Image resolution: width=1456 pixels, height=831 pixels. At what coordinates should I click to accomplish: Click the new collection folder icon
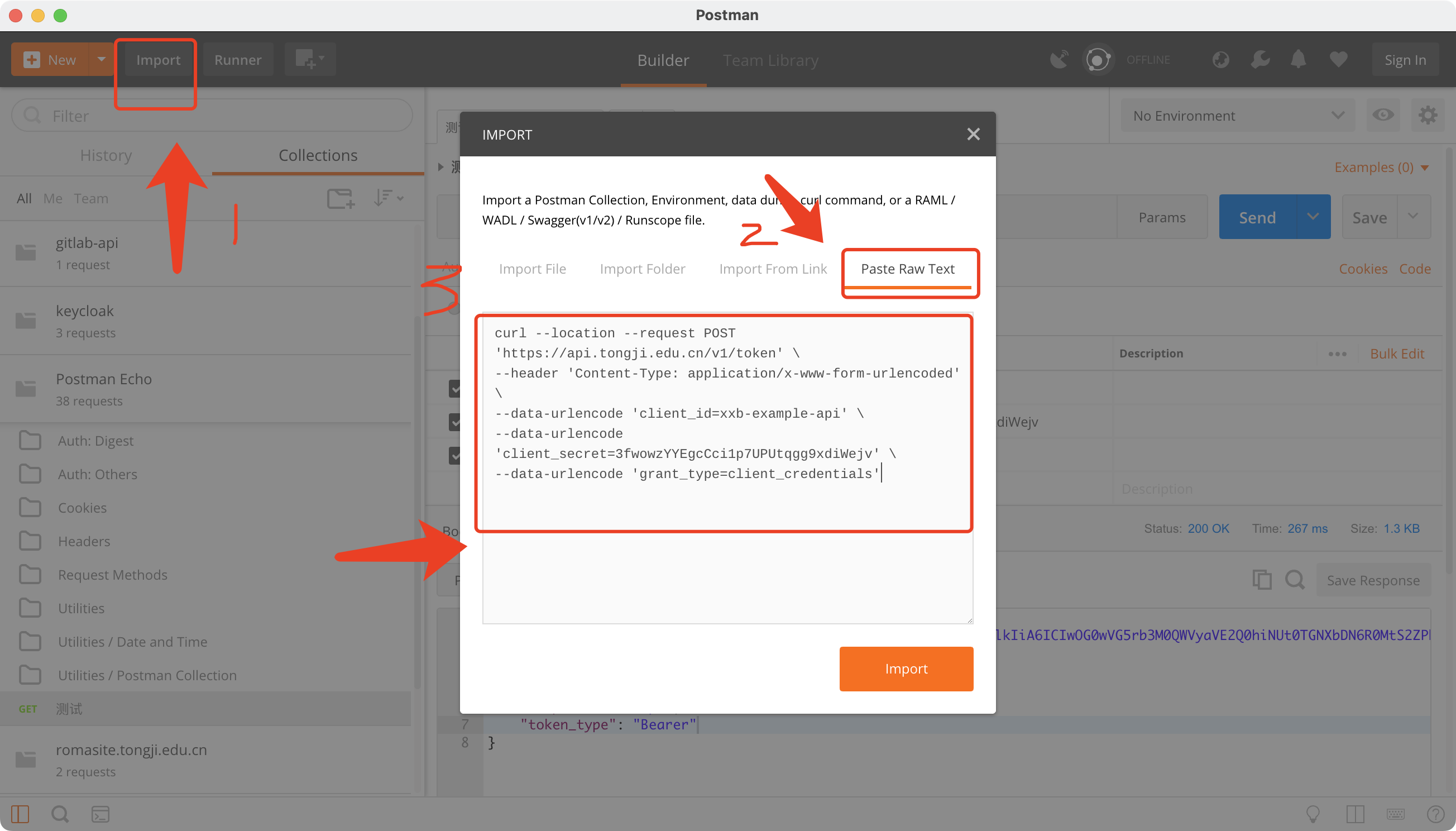341,198
